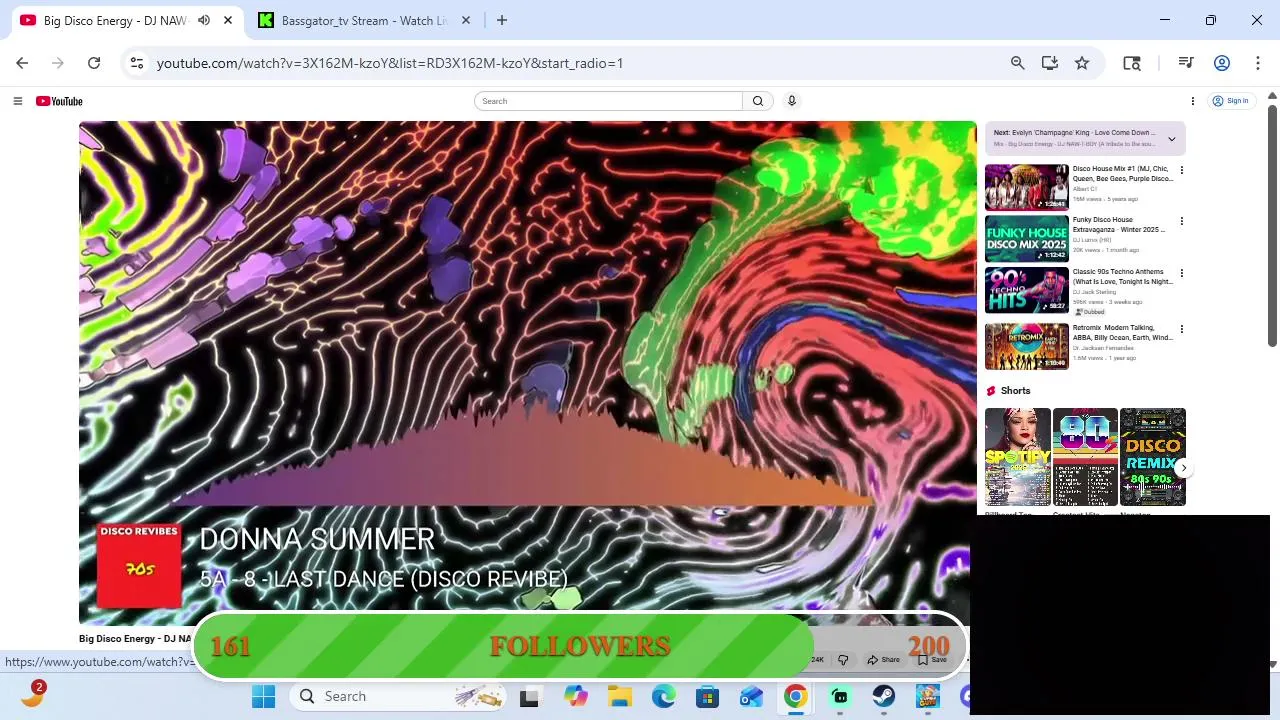Open the Disco Remix 80s 90s short
Image resolution: width=1280 pixels, height=720 pixels.
[1152, 457]
